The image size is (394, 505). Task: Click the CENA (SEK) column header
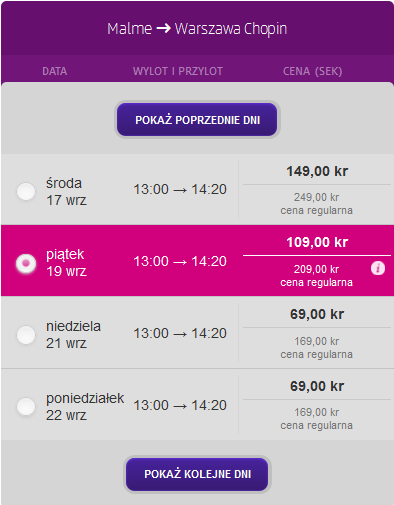click(312, 71)
